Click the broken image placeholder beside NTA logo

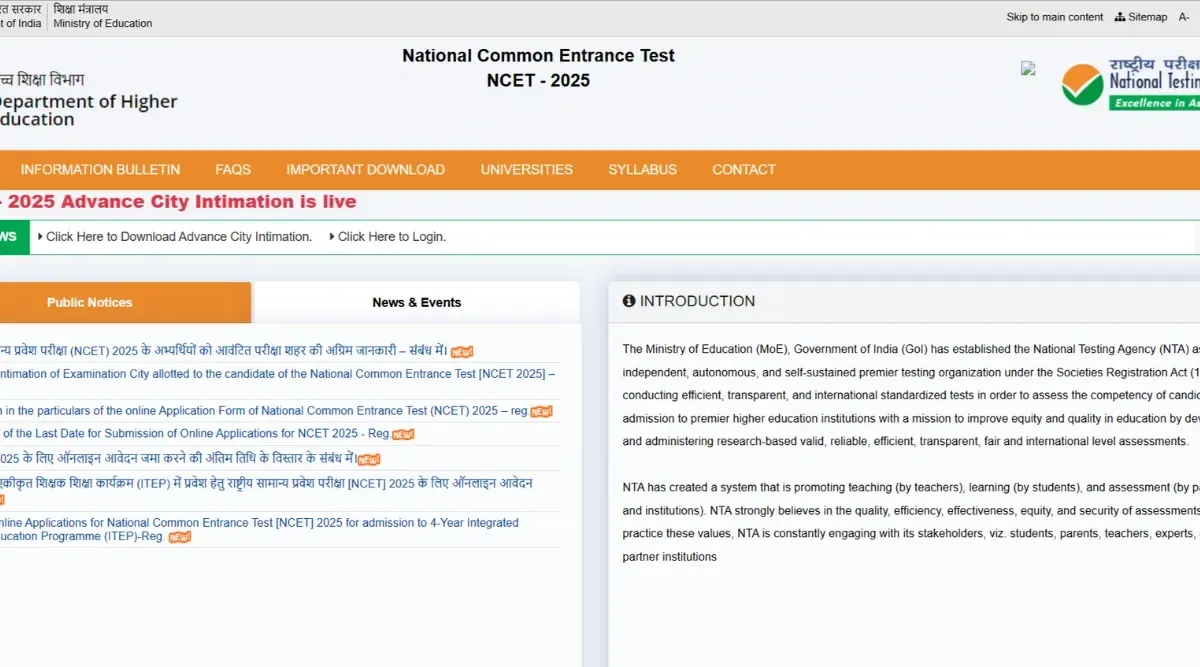pos(1027,68)
